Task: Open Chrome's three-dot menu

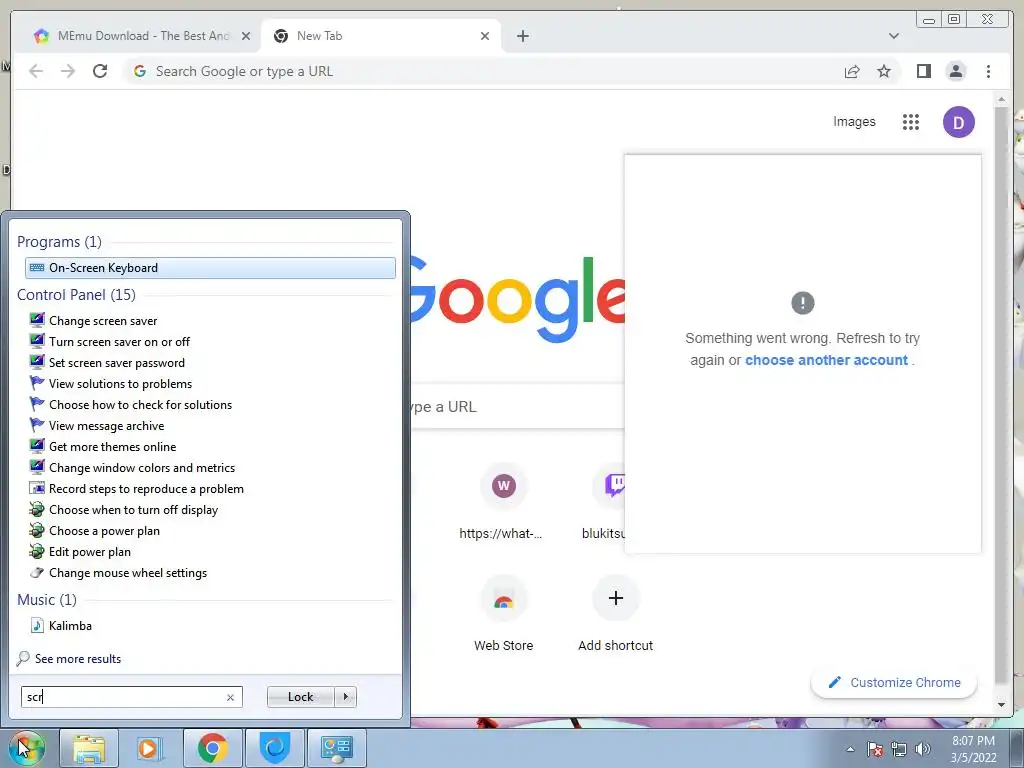Action: click(x=988, y=71)
